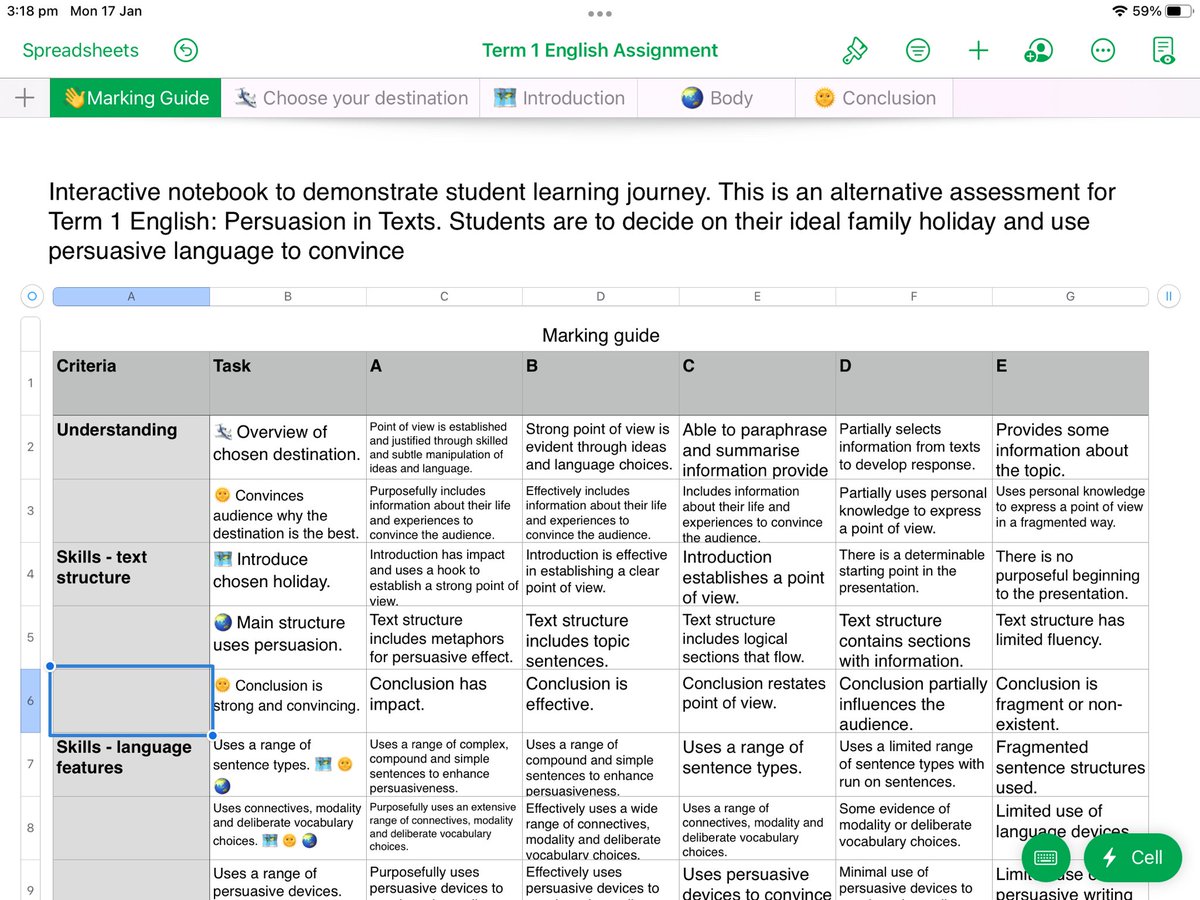Tap the battery indicator in status bar

pyautogui.click(x=1177, y=11)
